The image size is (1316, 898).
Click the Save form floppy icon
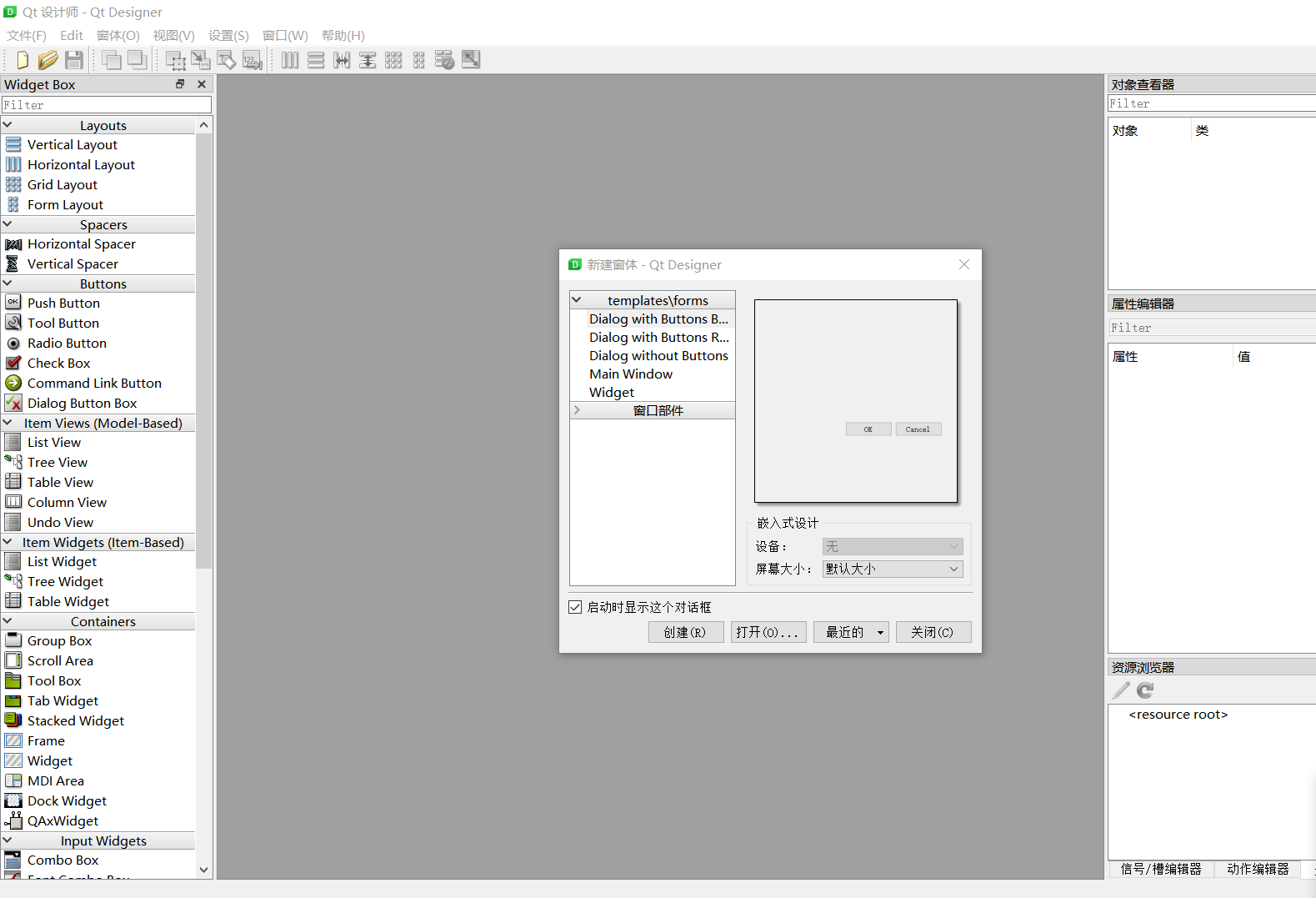[x=74, y=60]
